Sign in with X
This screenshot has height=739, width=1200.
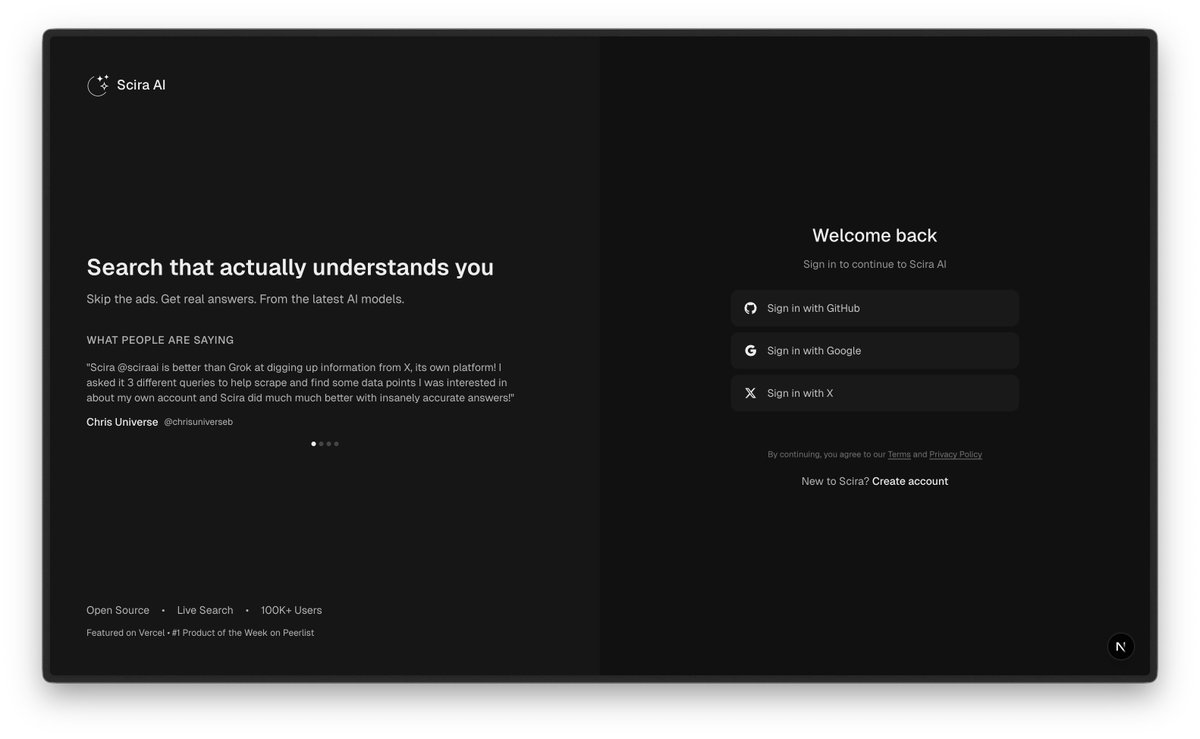click(x=875, y=393)
